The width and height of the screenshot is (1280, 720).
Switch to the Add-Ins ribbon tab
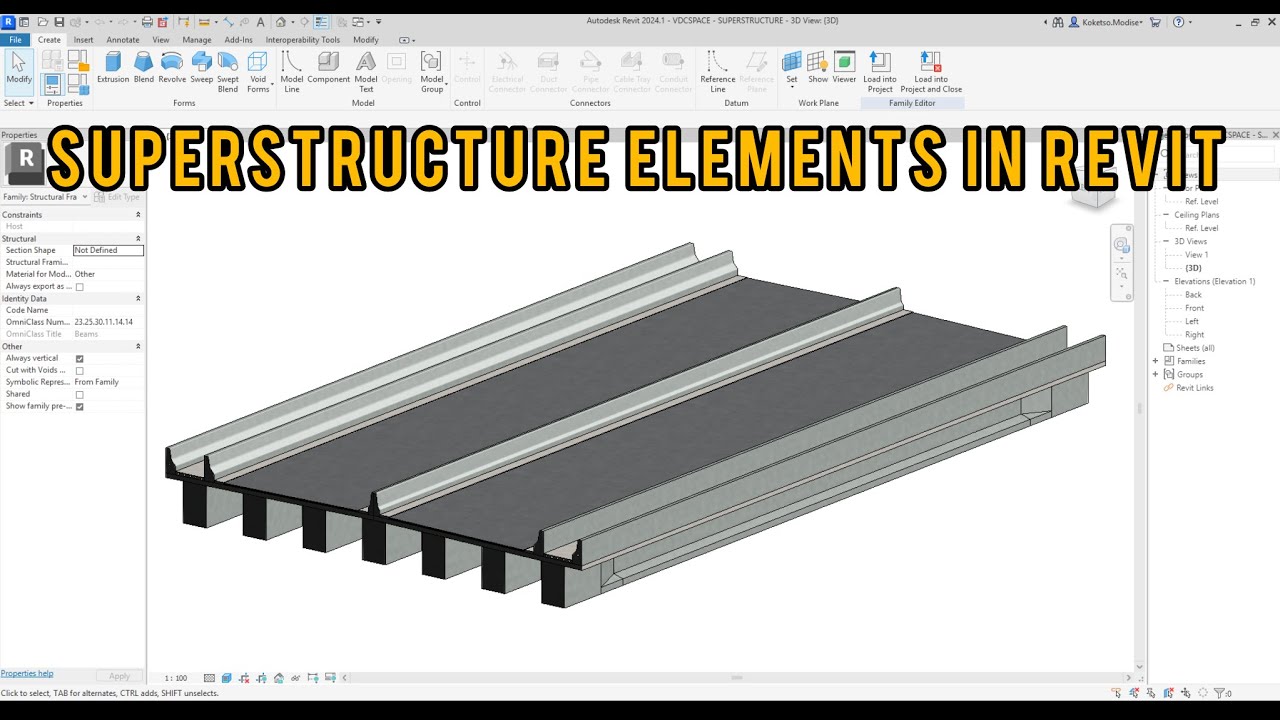tap(238, 40)
